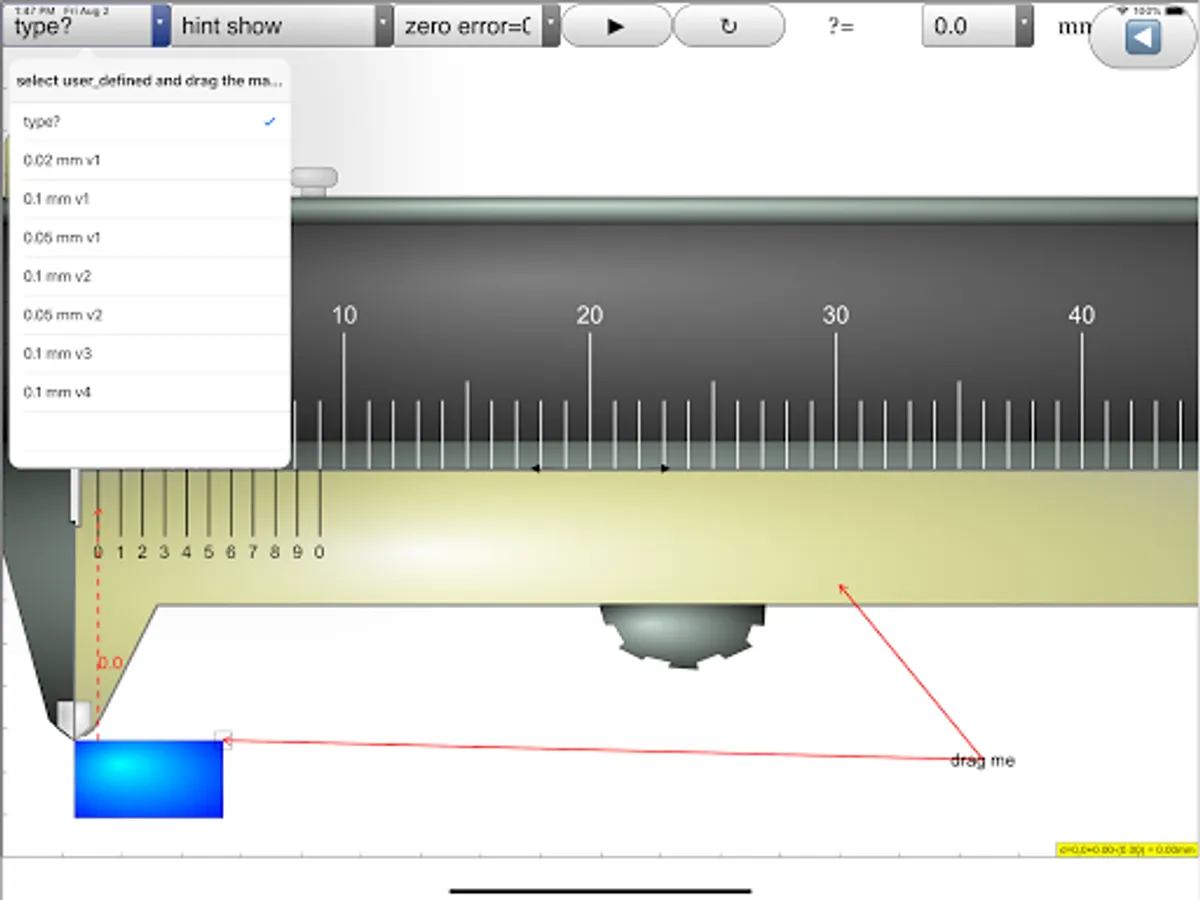1200x900 pixels.
Task: Choose '0.1 mm v2' caliper type
Action: pos(150,276)
